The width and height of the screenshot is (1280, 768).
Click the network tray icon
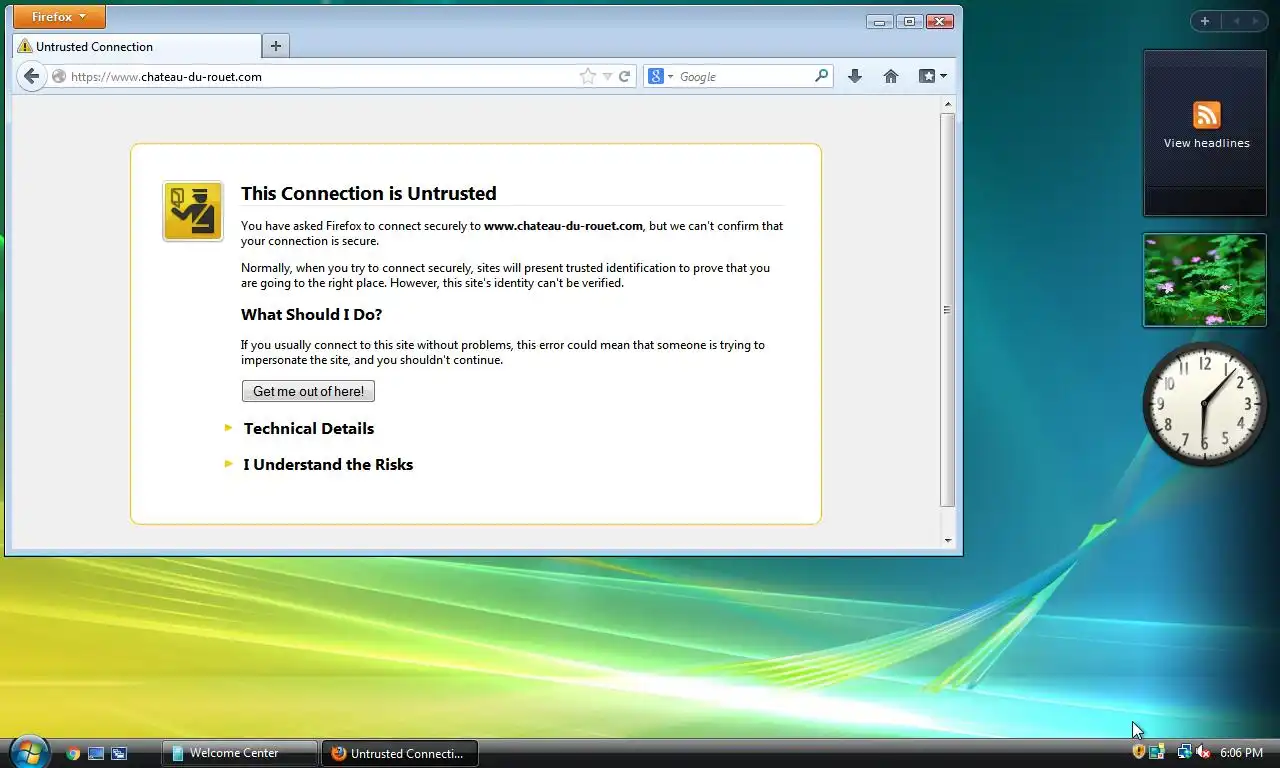coord(1184,752)
